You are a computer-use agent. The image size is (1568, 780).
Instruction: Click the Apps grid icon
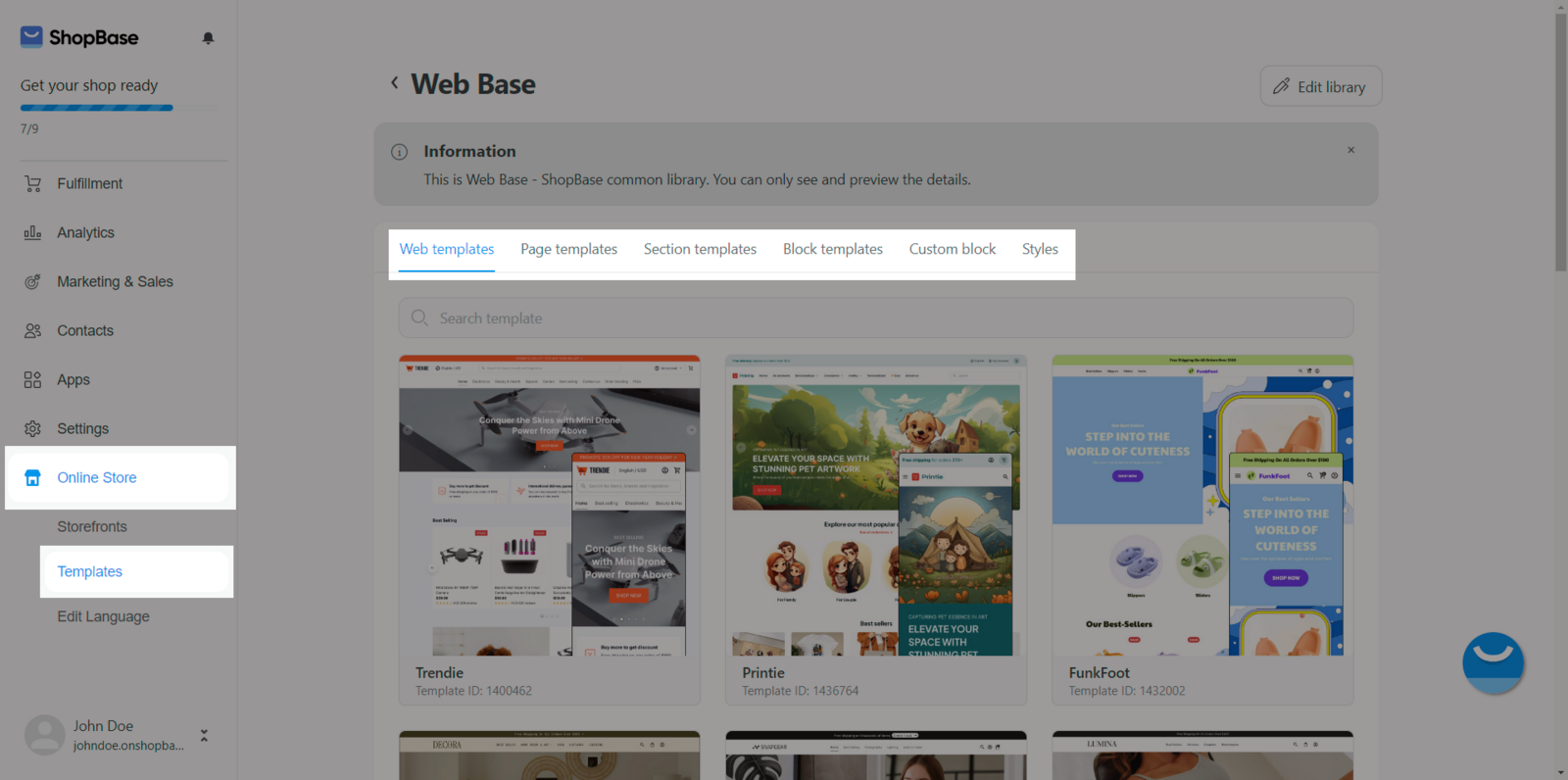32,379
